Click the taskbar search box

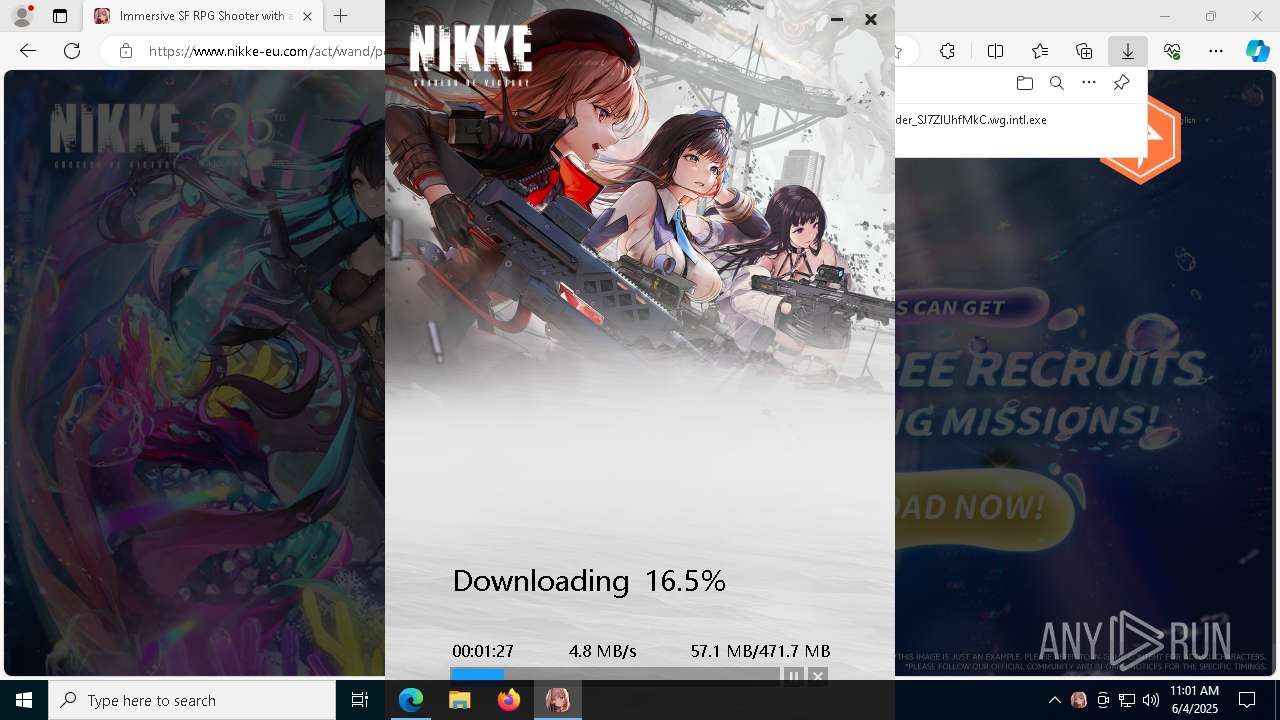192,700
